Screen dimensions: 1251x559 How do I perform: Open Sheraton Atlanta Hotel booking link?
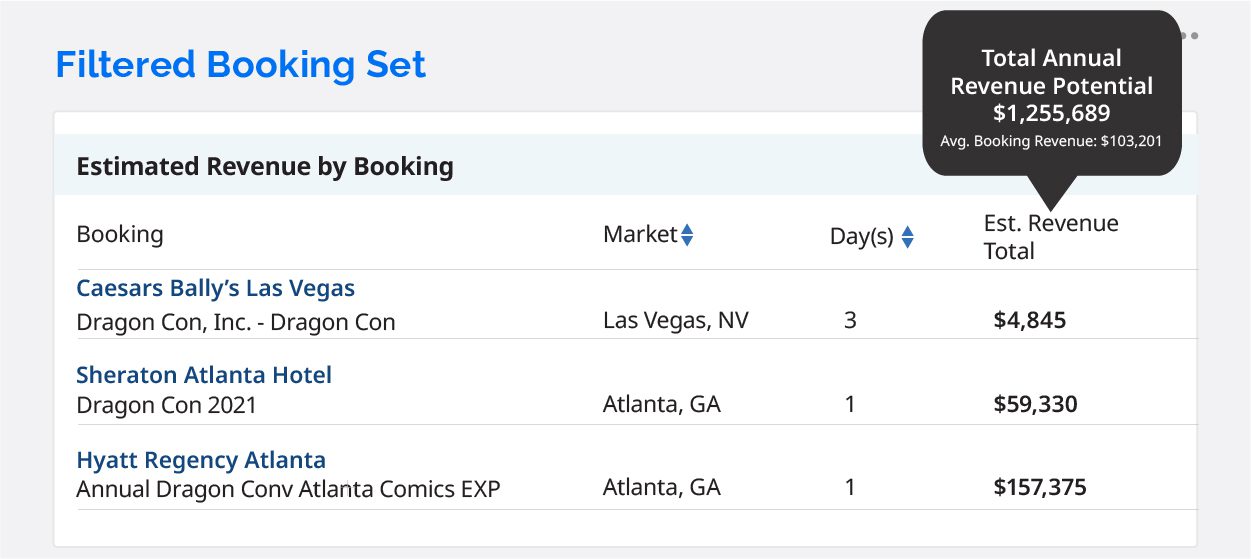[x=204, y=375]
